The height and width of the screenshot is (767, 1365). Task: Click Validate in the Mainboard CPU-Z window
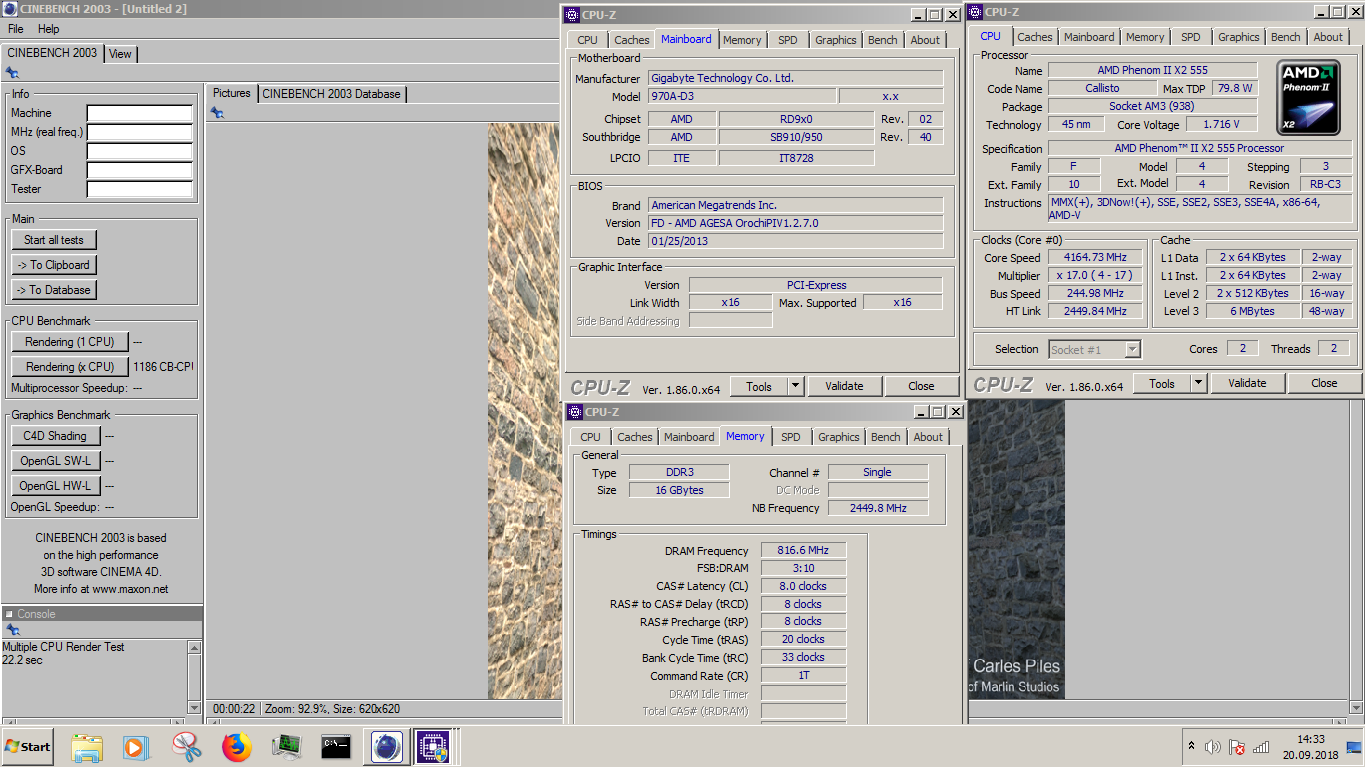844,386
